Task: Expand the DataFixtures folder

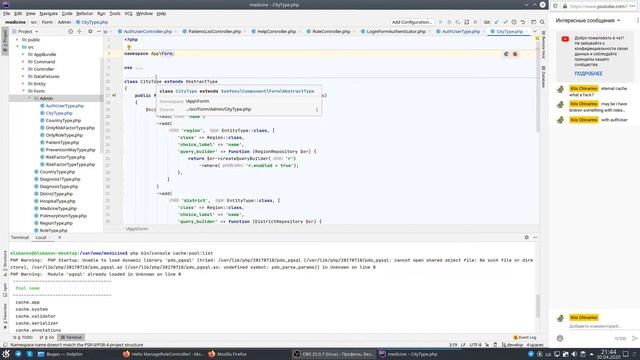Action: pos(23,76)
